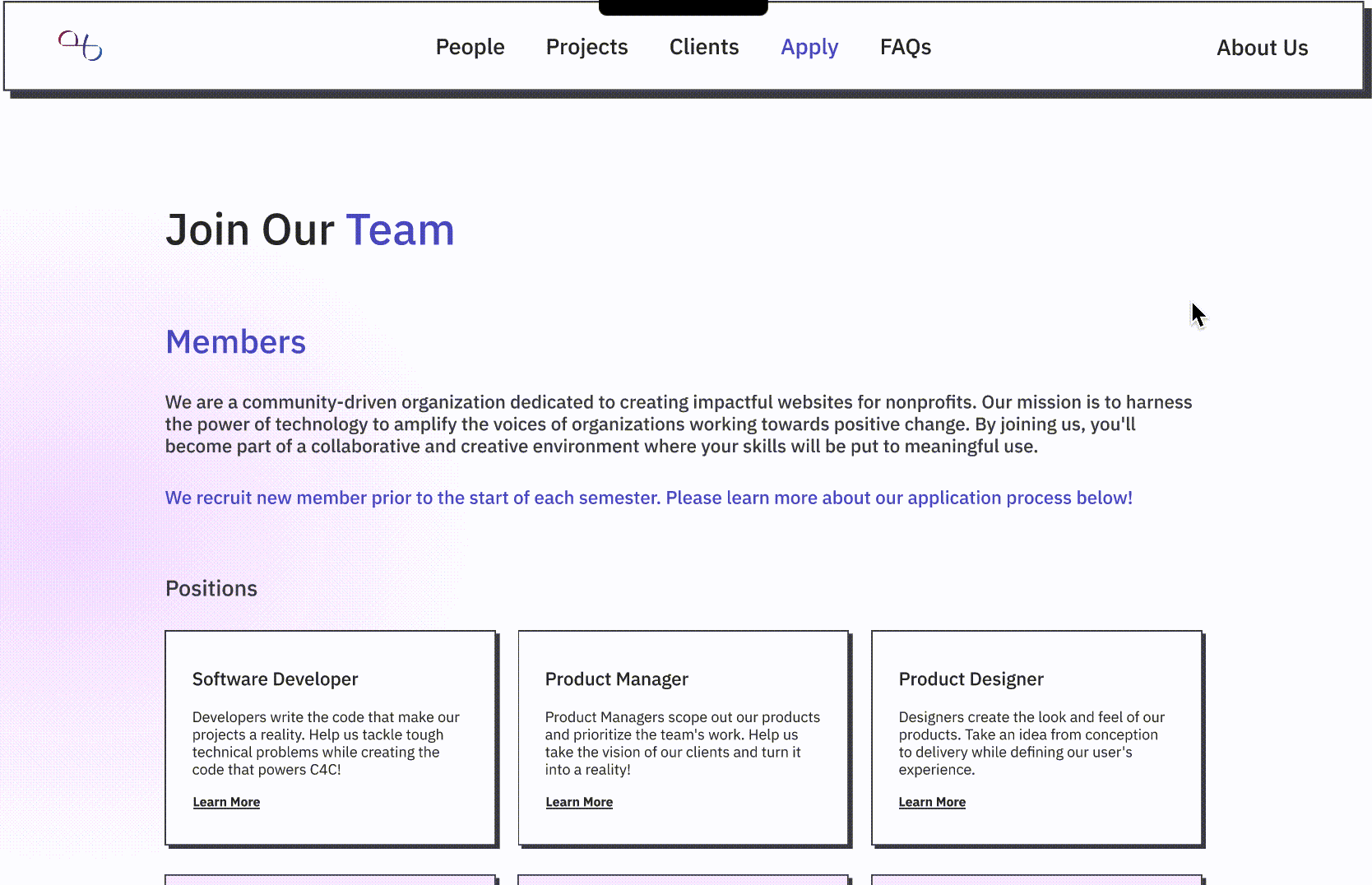Screen dimensions: 1372x885
Task: Click the Members section heading
Action: click(x=235, y=341)
